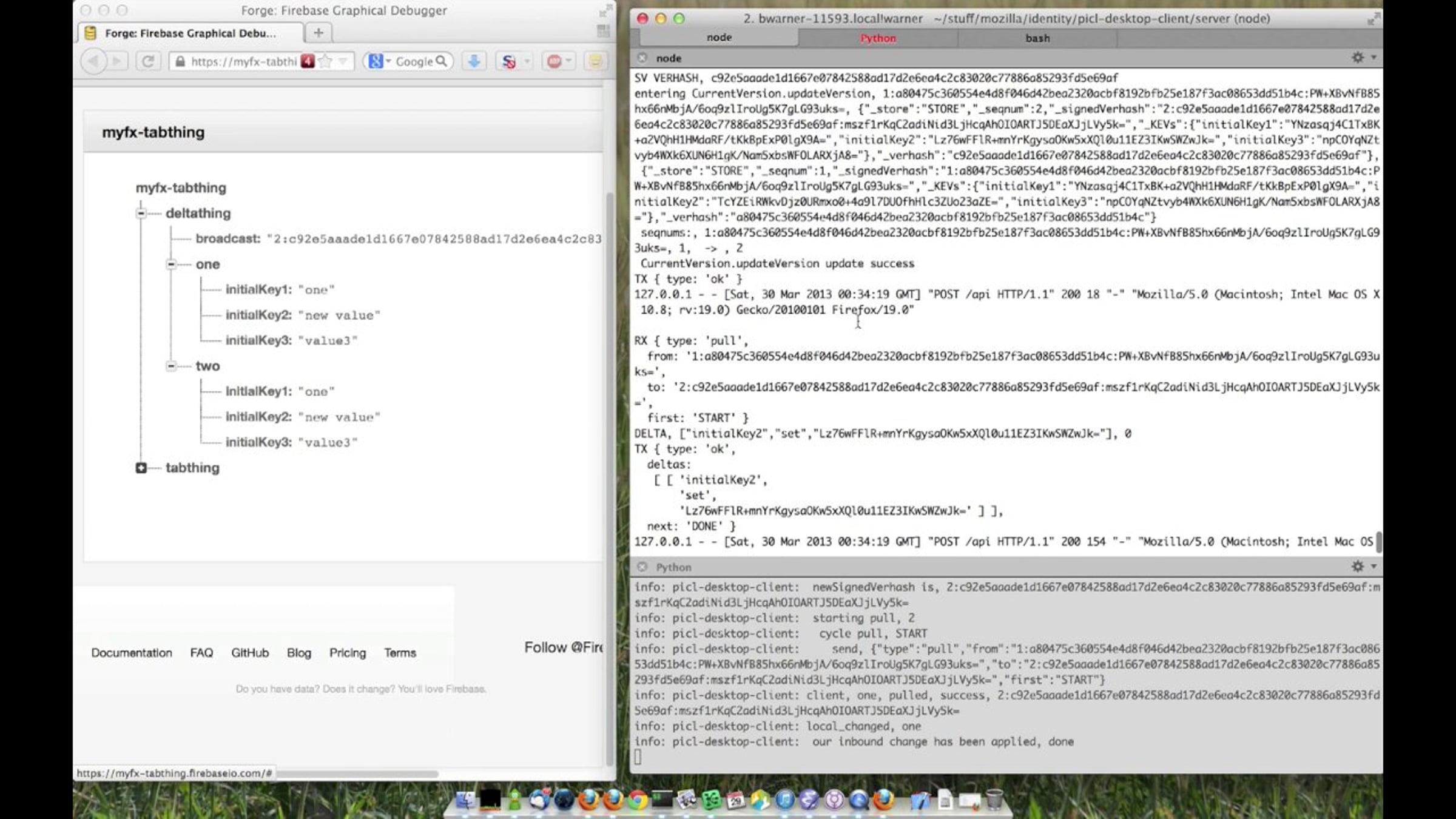
Task: Select the Forge: Firebase Graphical Debugger tab
Action: pyautogui.click(x=190, y=33)
